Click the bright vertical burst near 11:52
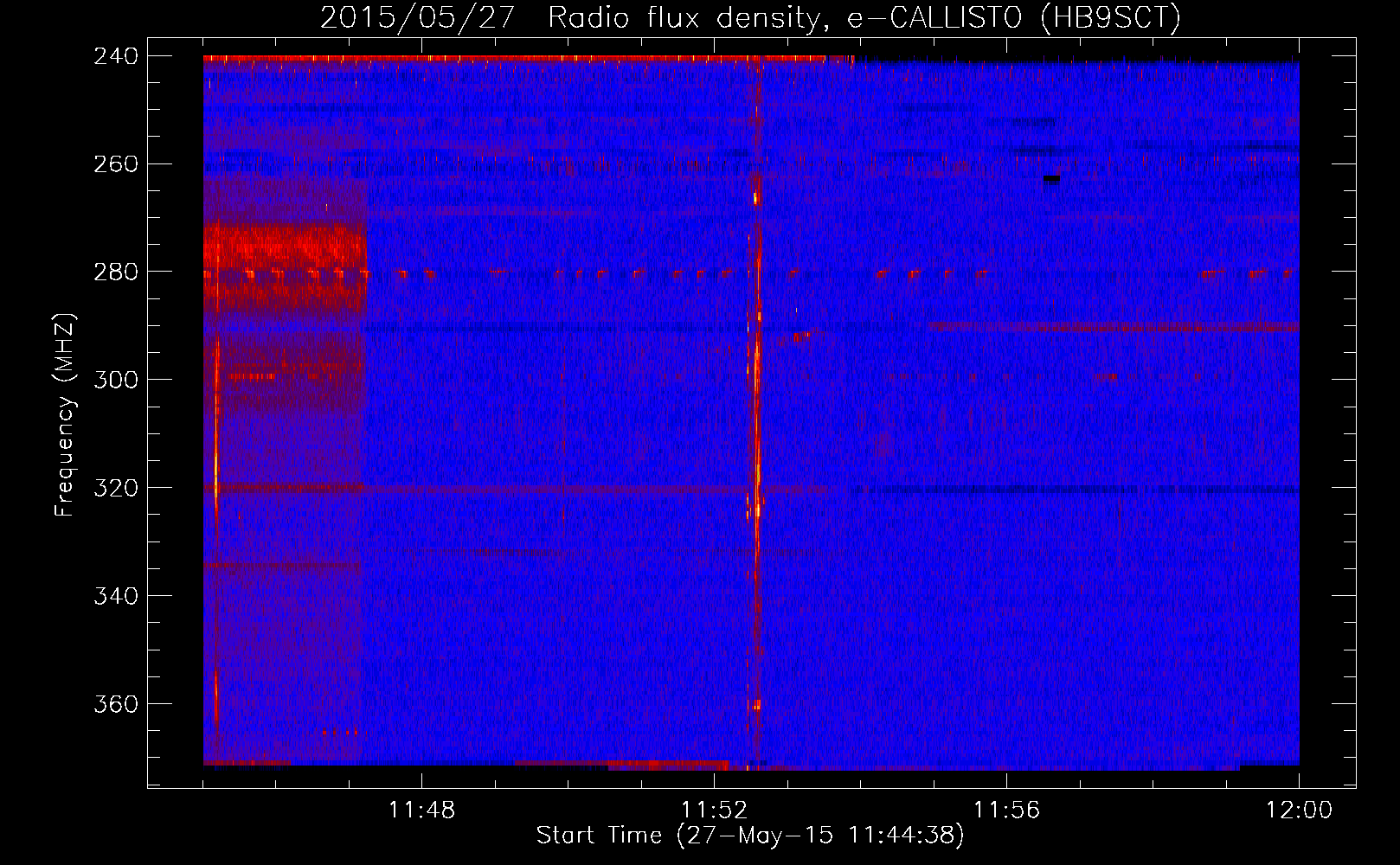The height and width of the screenshot is (865, 1400). pos(757,412)
